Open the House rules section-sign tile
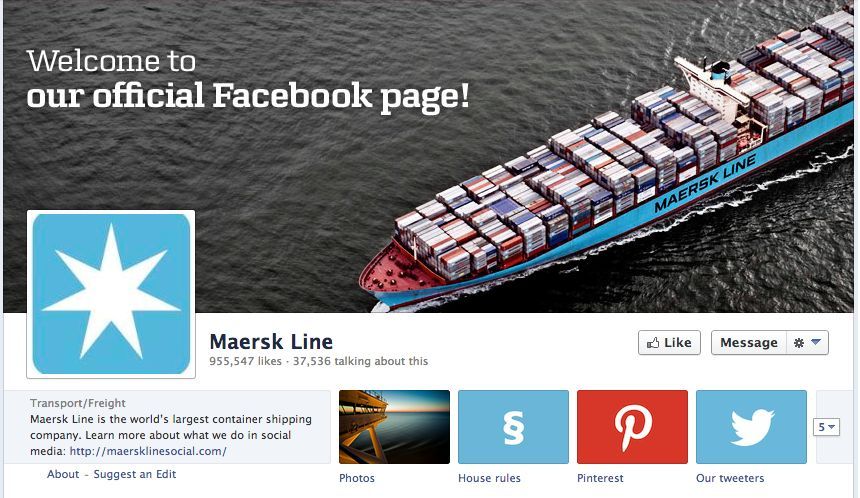860x498 pixels. [x=513, y=427]
